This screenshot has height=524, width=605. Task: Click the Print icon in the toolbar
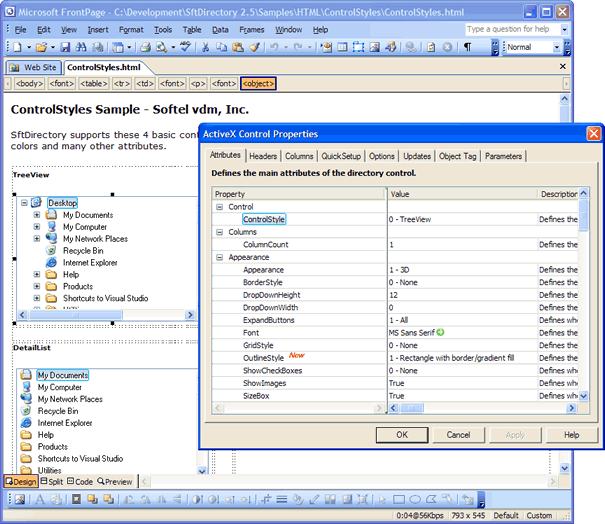(x=145, y=47)
